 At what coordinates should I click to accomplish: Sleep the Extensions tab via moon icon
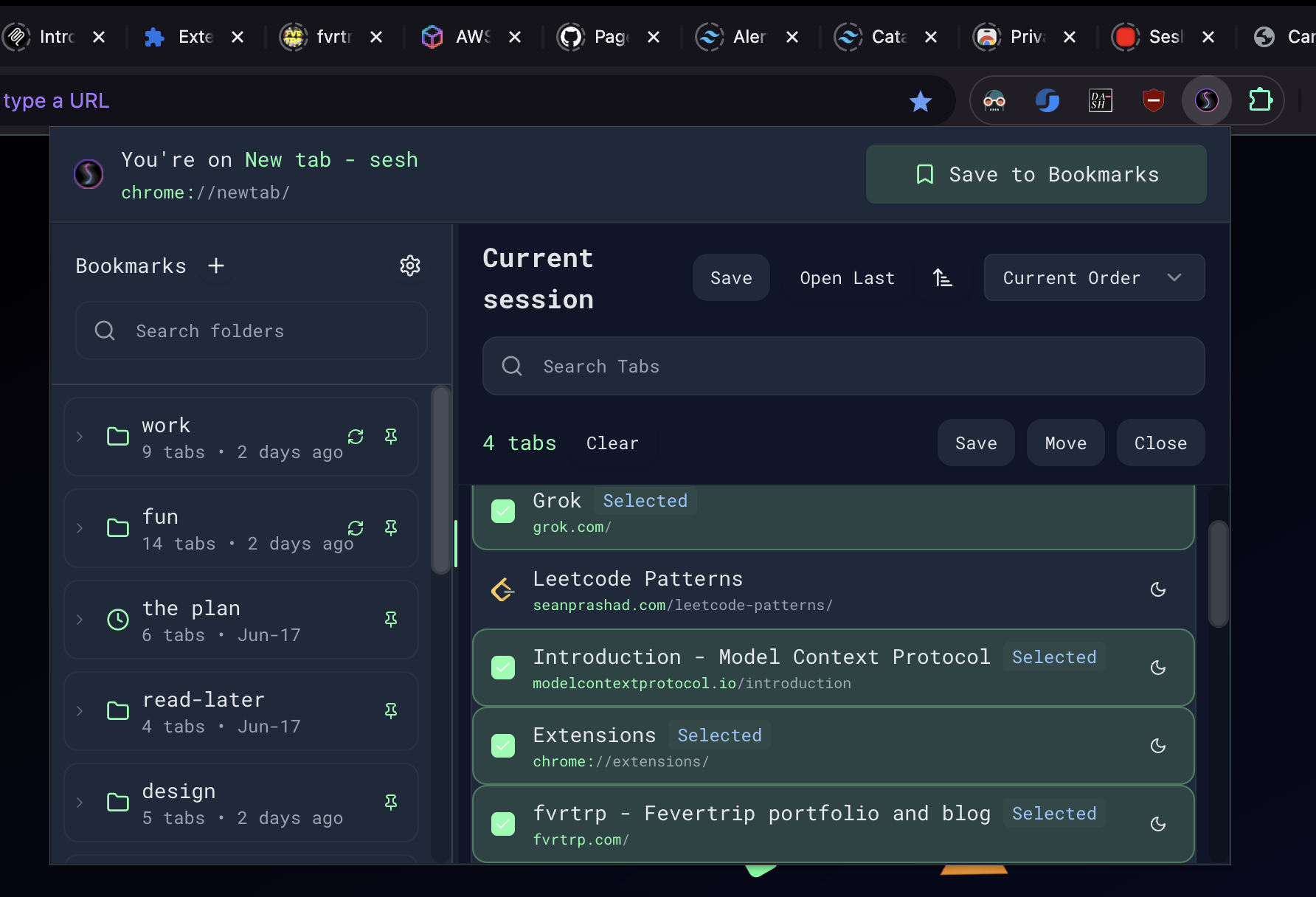[1158, 746]
